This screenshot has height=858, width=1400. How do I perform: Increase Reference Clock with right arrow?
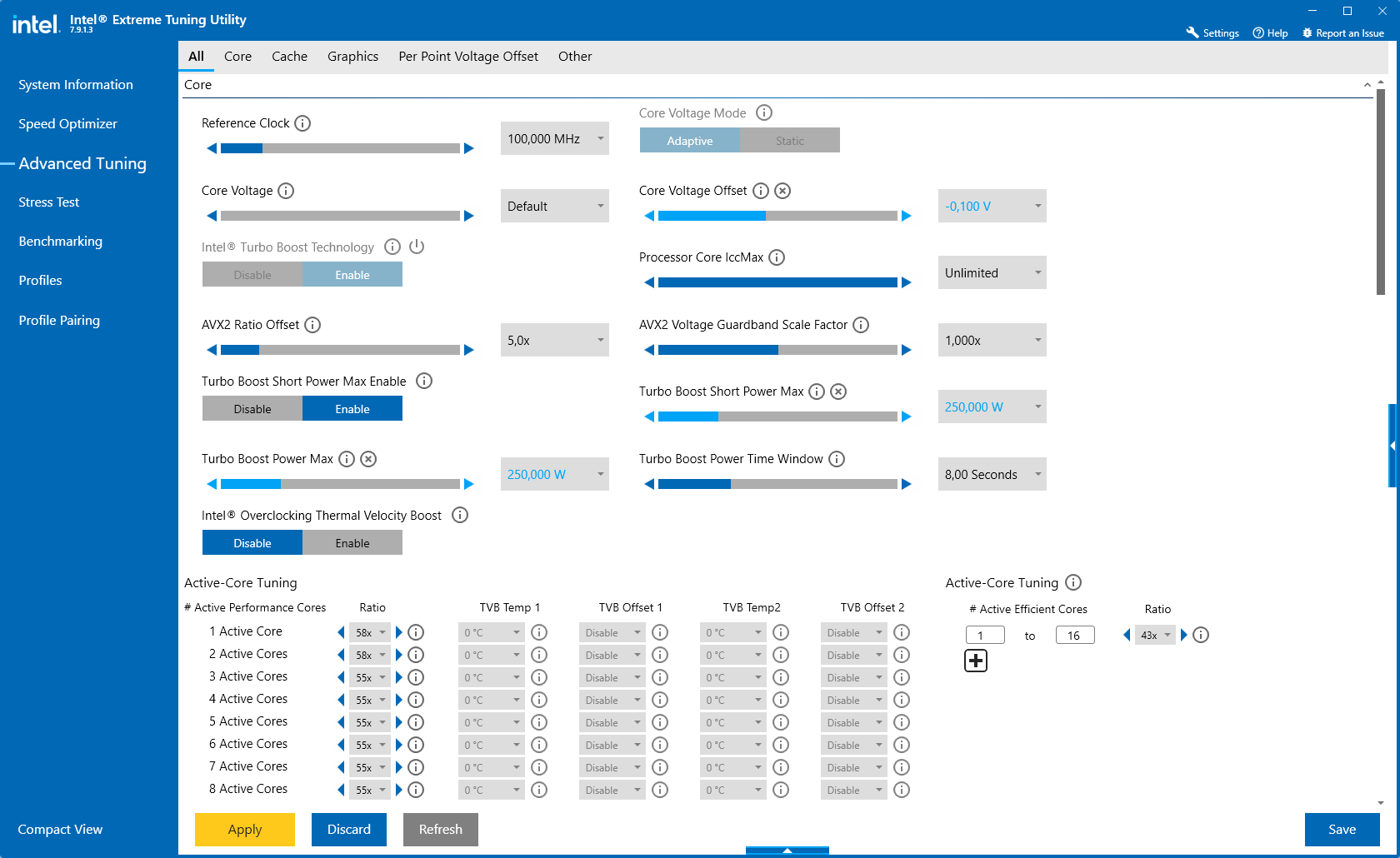469,148
